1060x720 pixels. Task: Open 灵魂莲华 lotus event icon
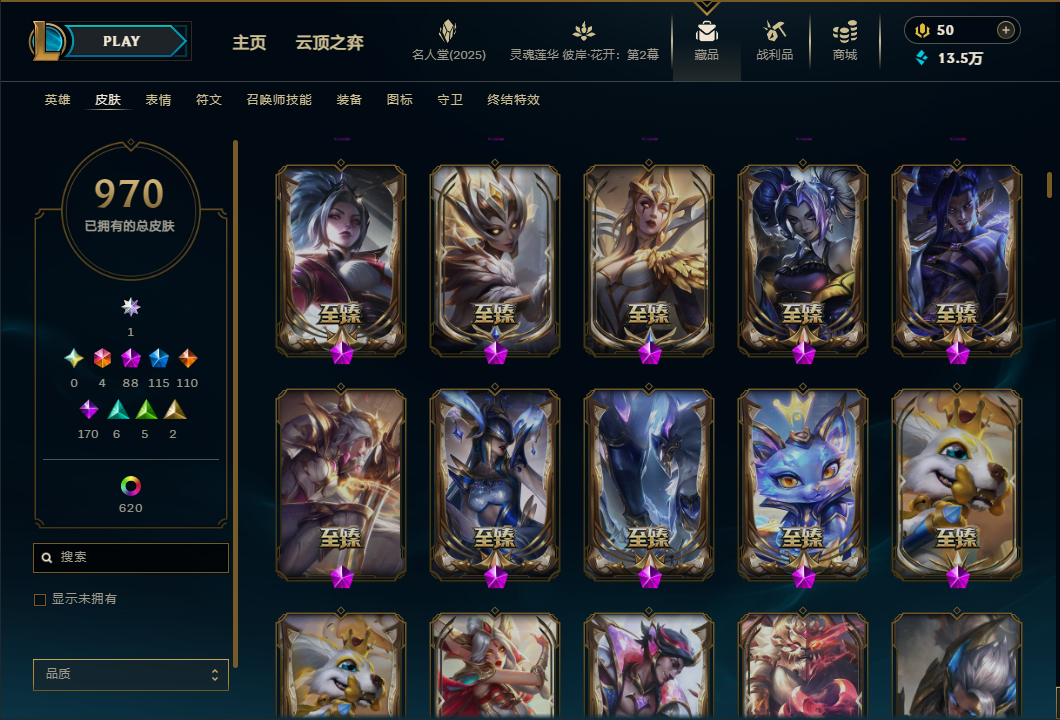583,31
